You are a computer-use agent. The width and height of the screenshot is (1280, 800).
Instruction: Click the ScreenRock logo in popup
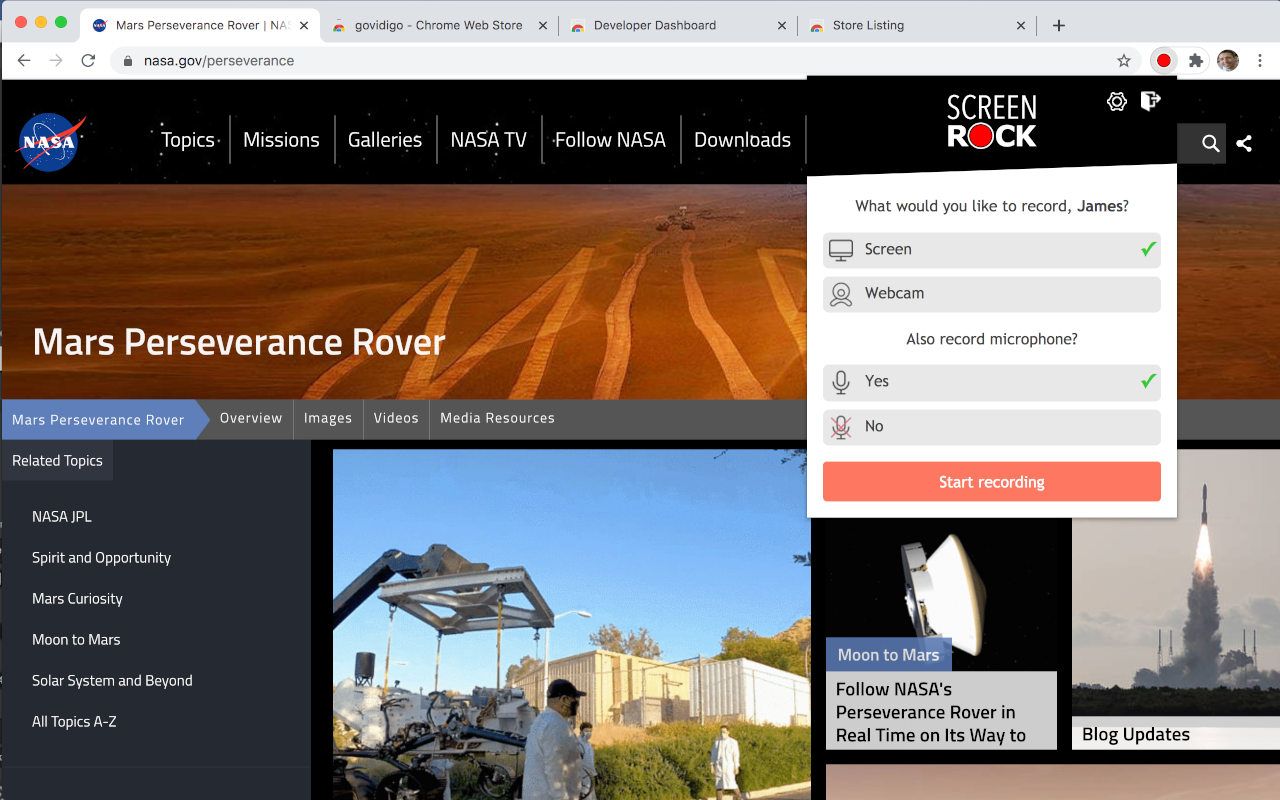tap(992, 121)
